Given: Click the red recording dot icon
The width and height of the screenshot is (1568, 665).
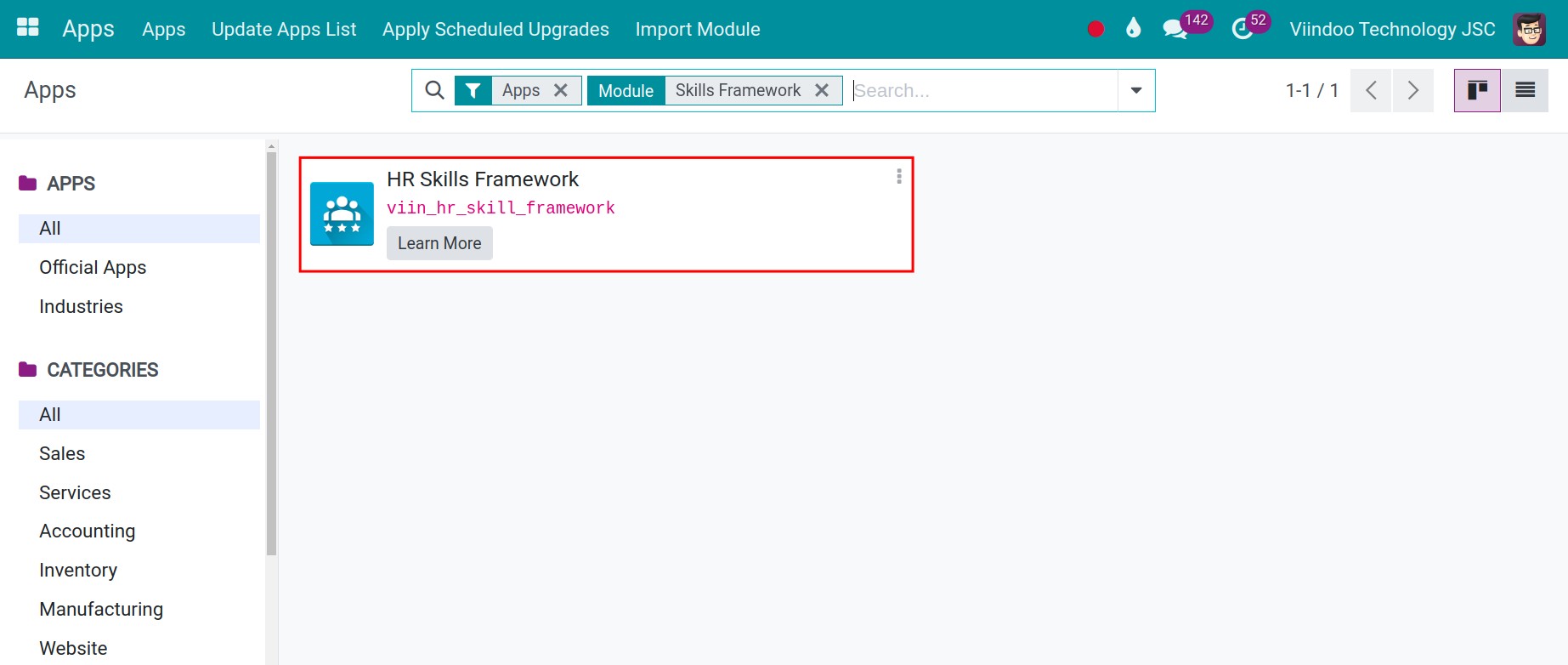Looking at the screenshot, I should click(x=1095, y=29).
